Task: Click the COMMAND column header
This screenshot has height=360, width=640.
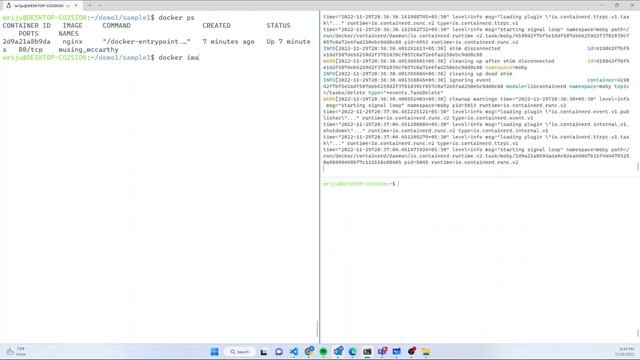Action: pos(116,25)
